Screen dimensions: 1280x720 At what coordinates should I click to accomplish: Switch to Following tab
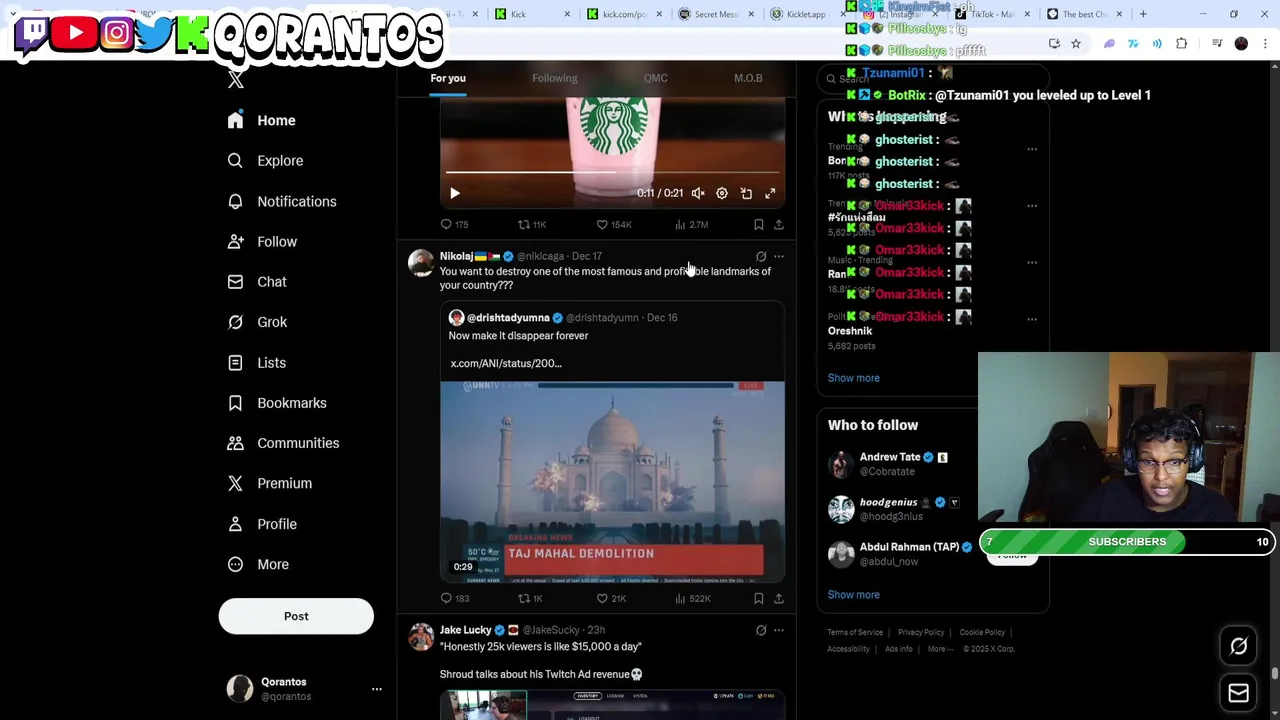(x=554, y=78)
